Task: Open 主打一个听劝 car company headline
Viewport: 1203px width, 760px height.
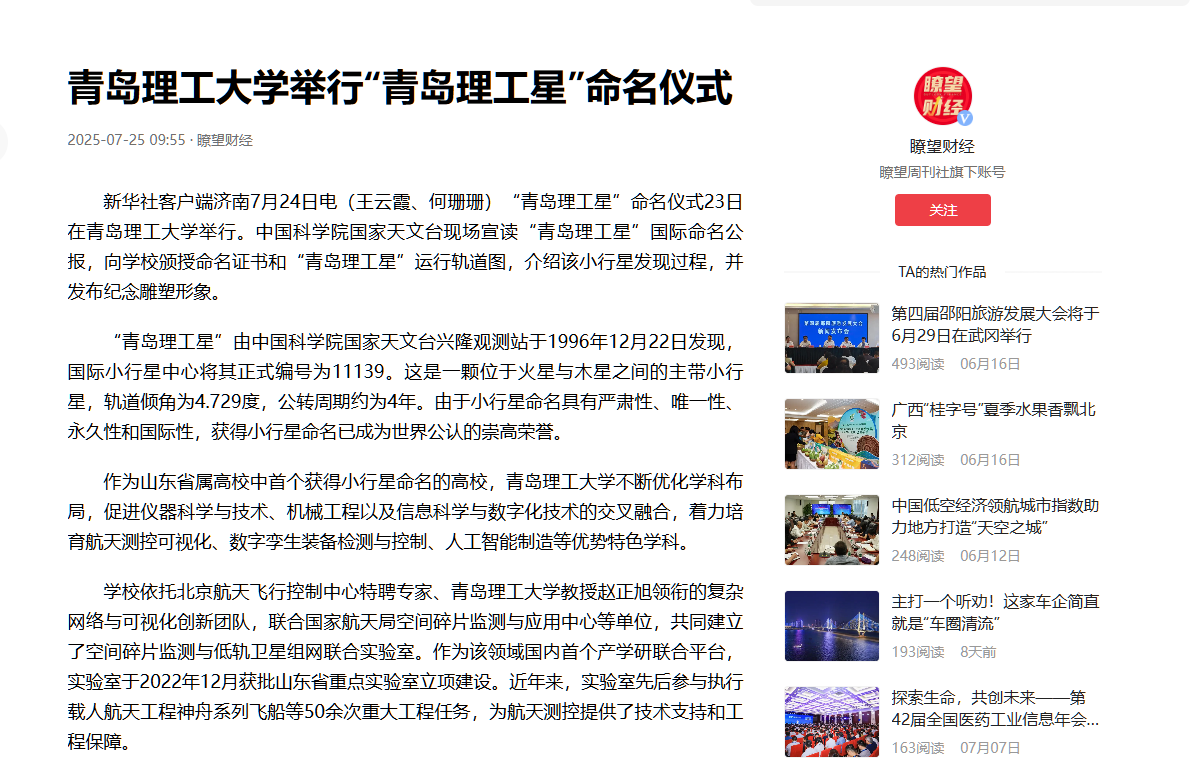Action: (x=995, y=613)
